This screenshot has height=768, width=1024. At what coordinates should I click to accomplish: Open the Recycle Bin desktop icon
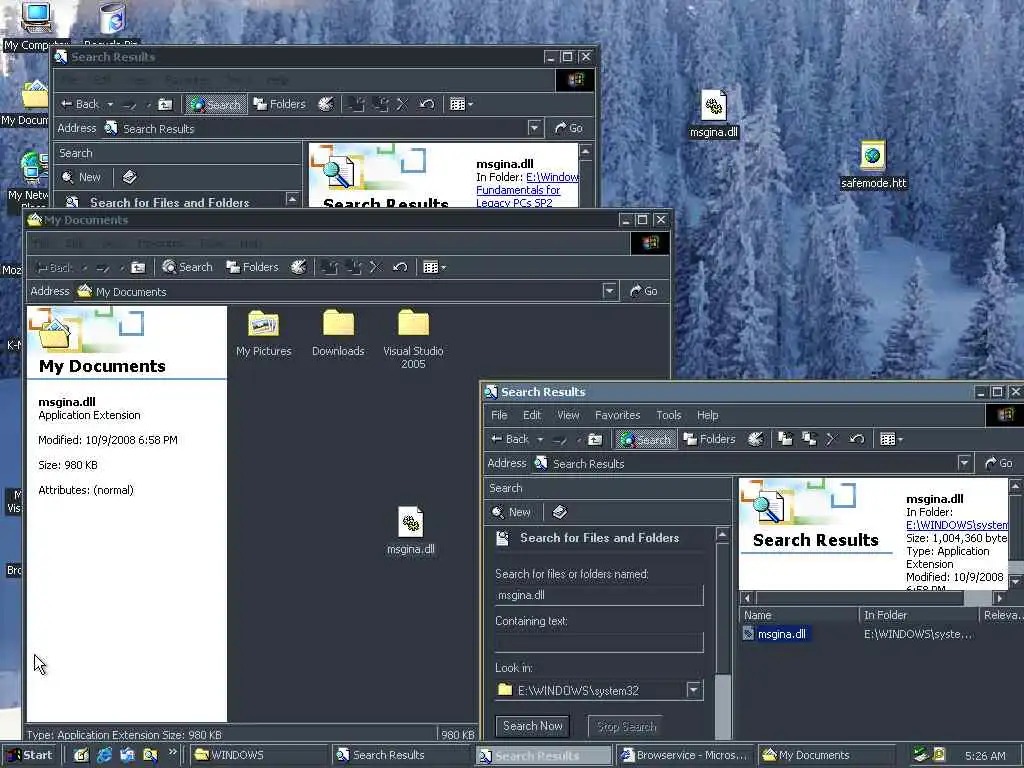coord(112,24)
